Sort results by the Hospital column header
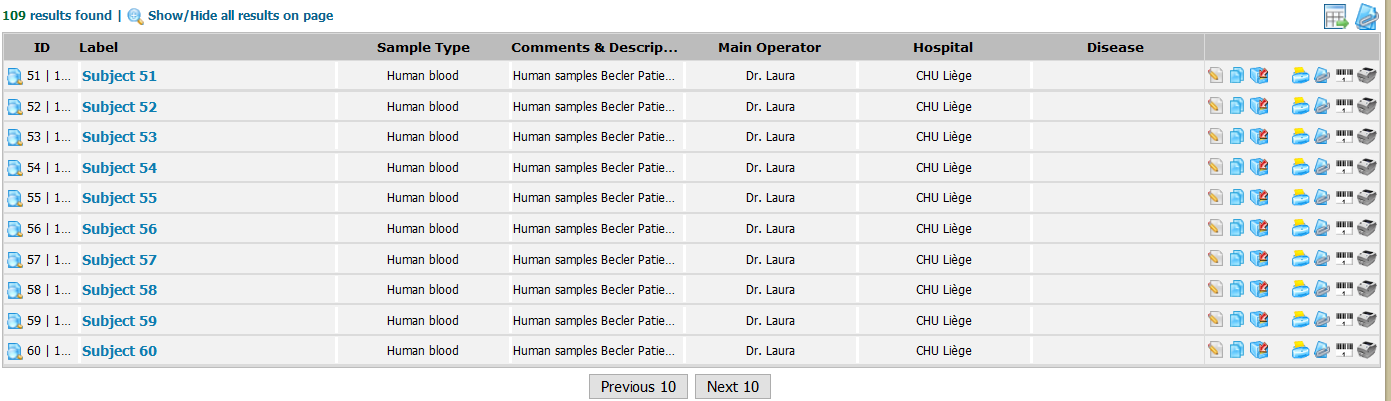Viewport: 1391px width, 401px height. pyautogui.click(x=943, y=47)
